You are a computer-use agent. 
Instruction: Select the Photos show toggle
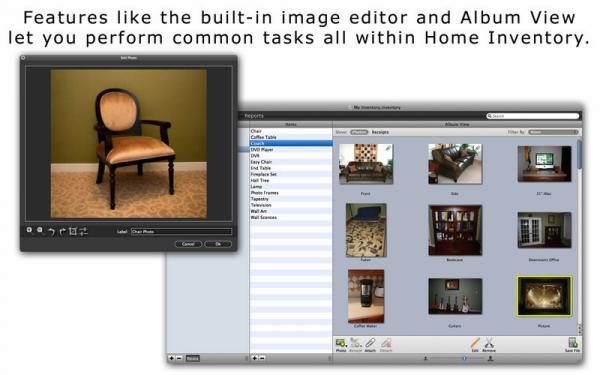(359, 132)
